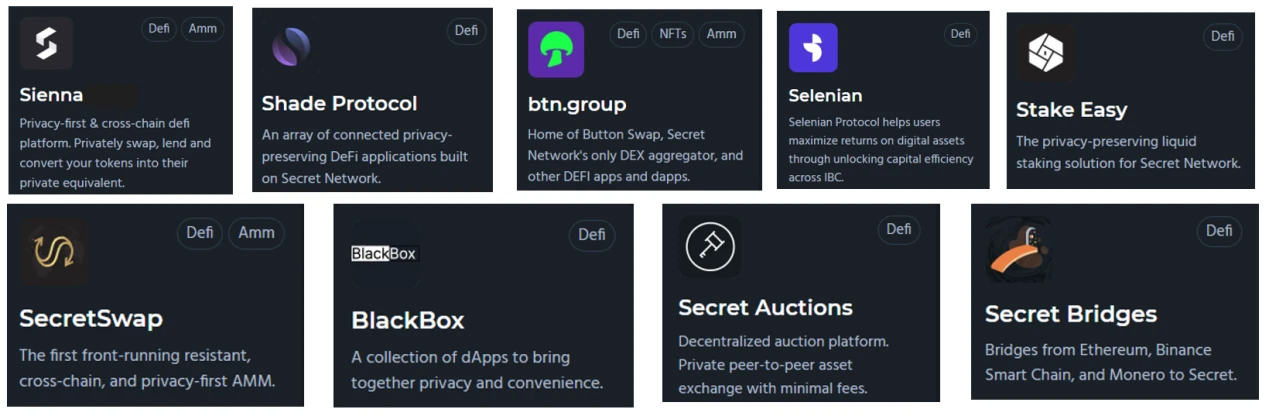1269x416 pixels.
Task: Open the Secret Bridges icon
Action: pyautogui.click(x=1018, y=250)
